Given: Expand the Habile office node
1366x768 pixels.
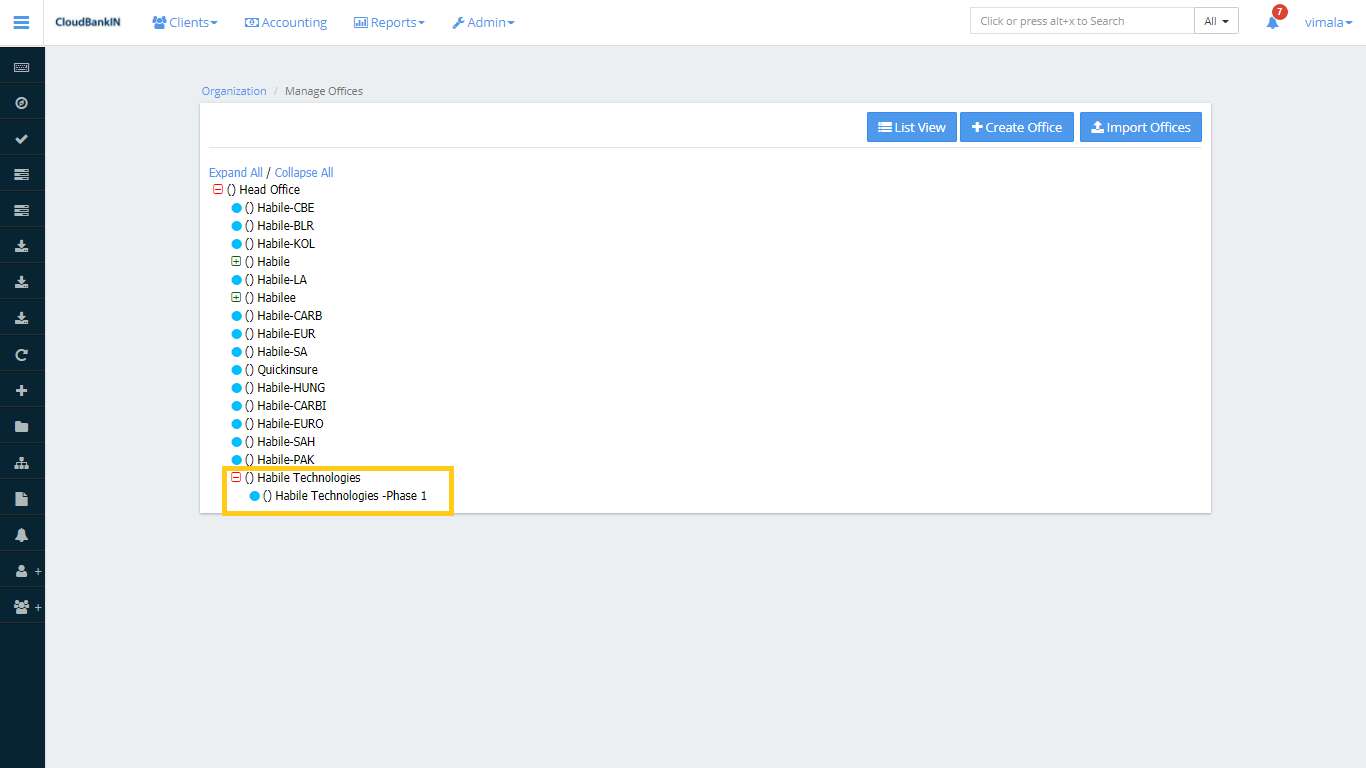Looking at the screenshot, I should click(x=236, y=261).
